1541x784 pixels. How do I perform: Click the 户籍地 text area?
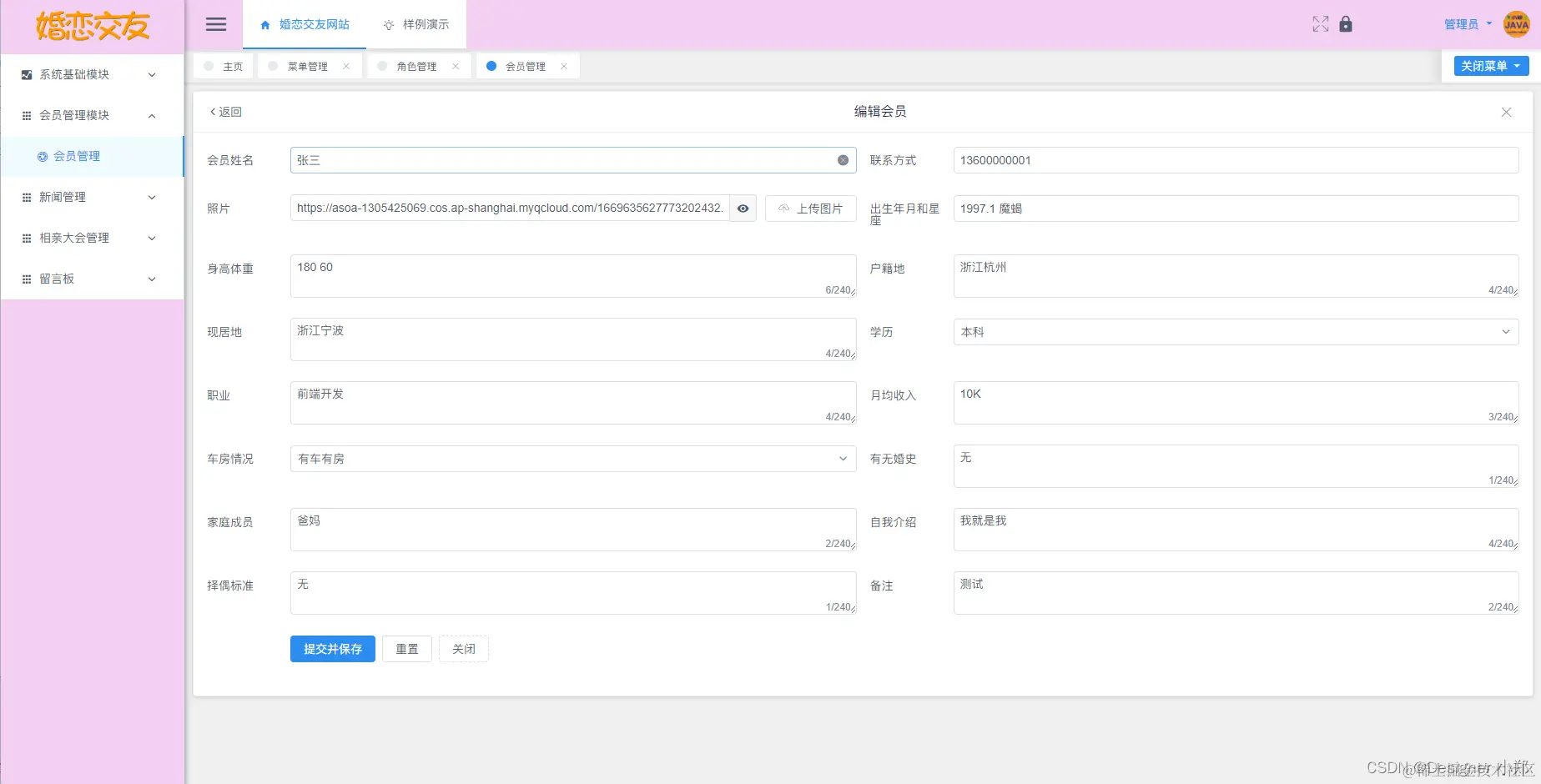(x=1236, y=276)
